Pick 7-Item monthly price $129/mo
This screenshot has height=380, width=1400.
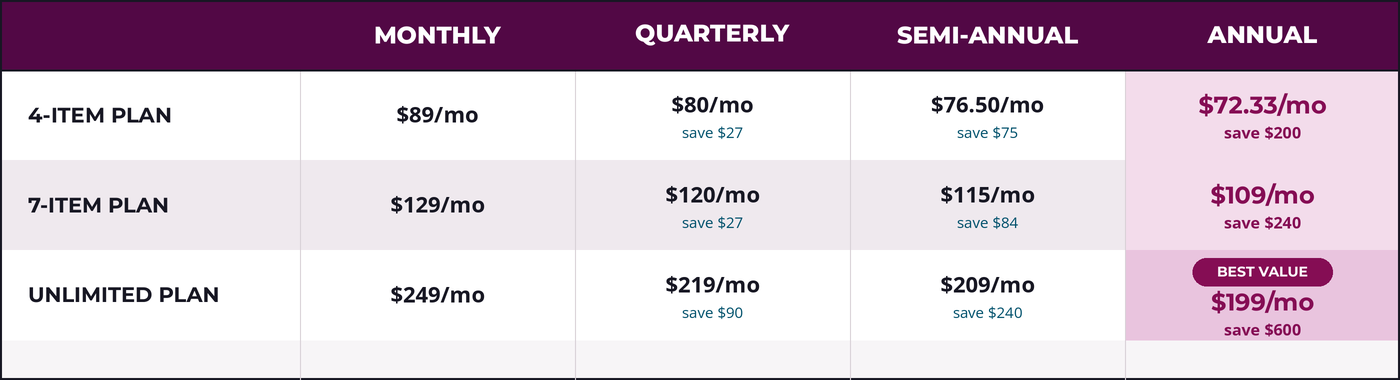tap(437, 205)
